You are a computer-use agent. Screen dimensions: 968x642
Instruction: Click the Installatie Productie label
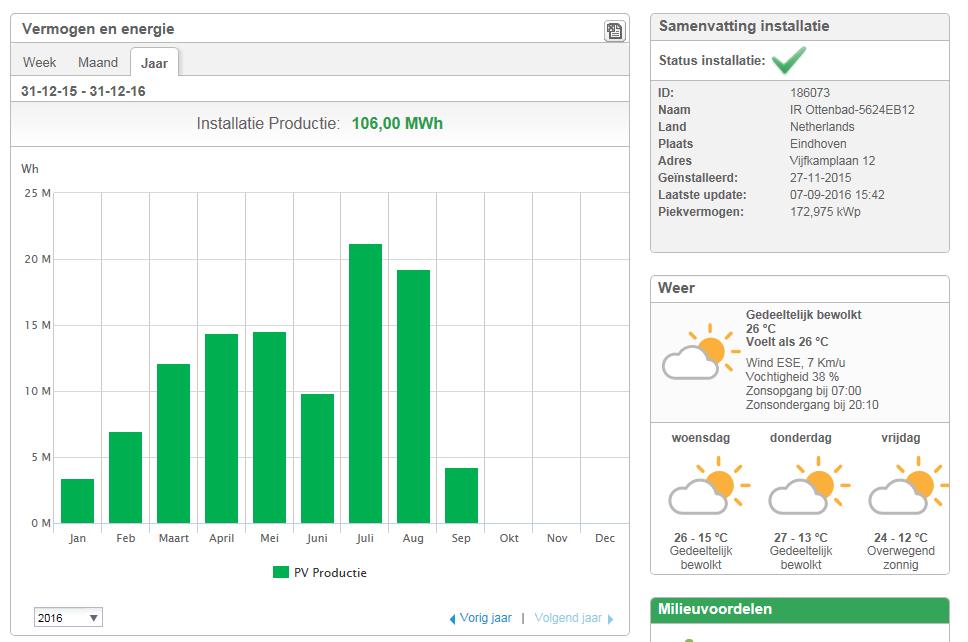[x=268, y=123]
